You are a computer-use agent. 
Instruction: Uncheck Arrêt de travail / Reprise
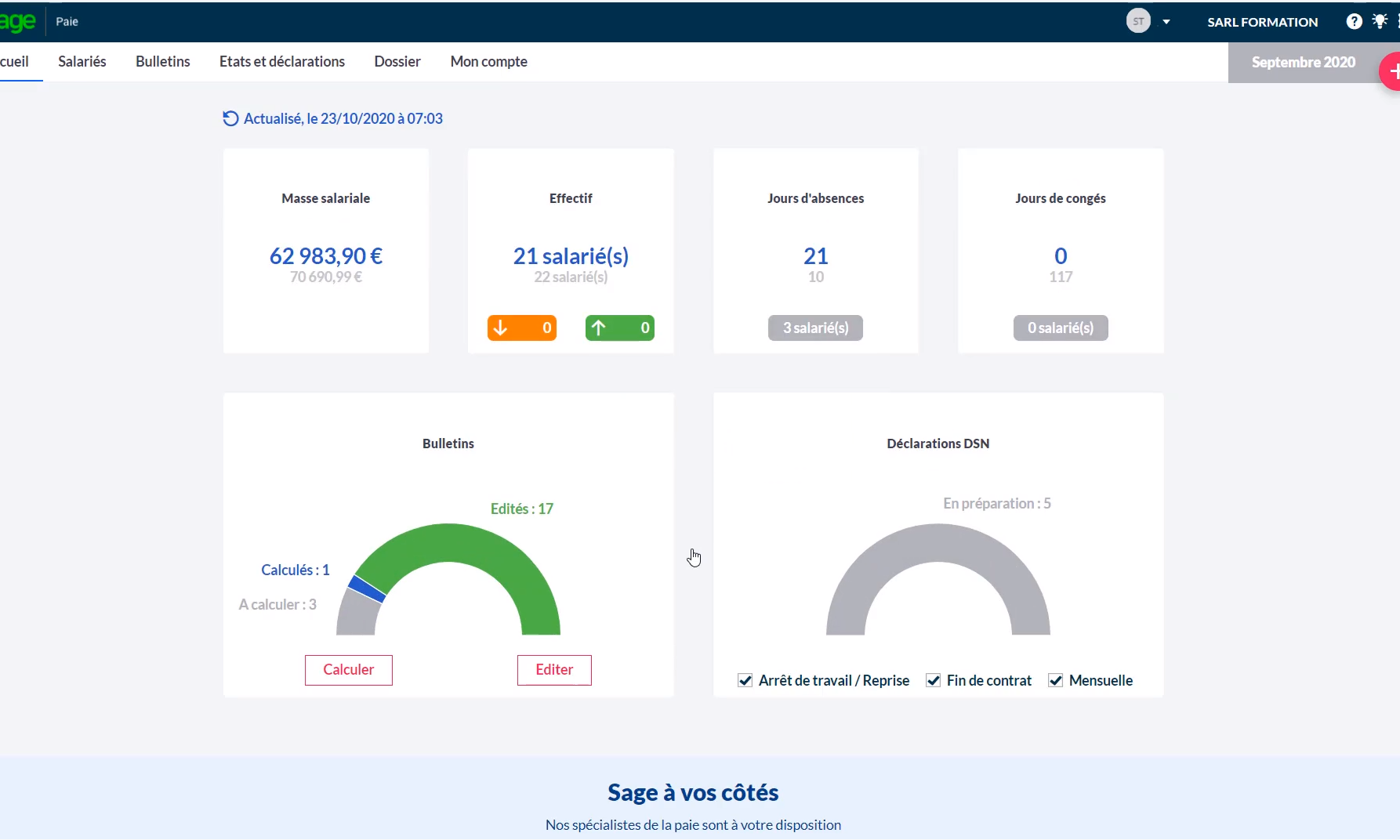pyautogui.click(x=745, y=680)
